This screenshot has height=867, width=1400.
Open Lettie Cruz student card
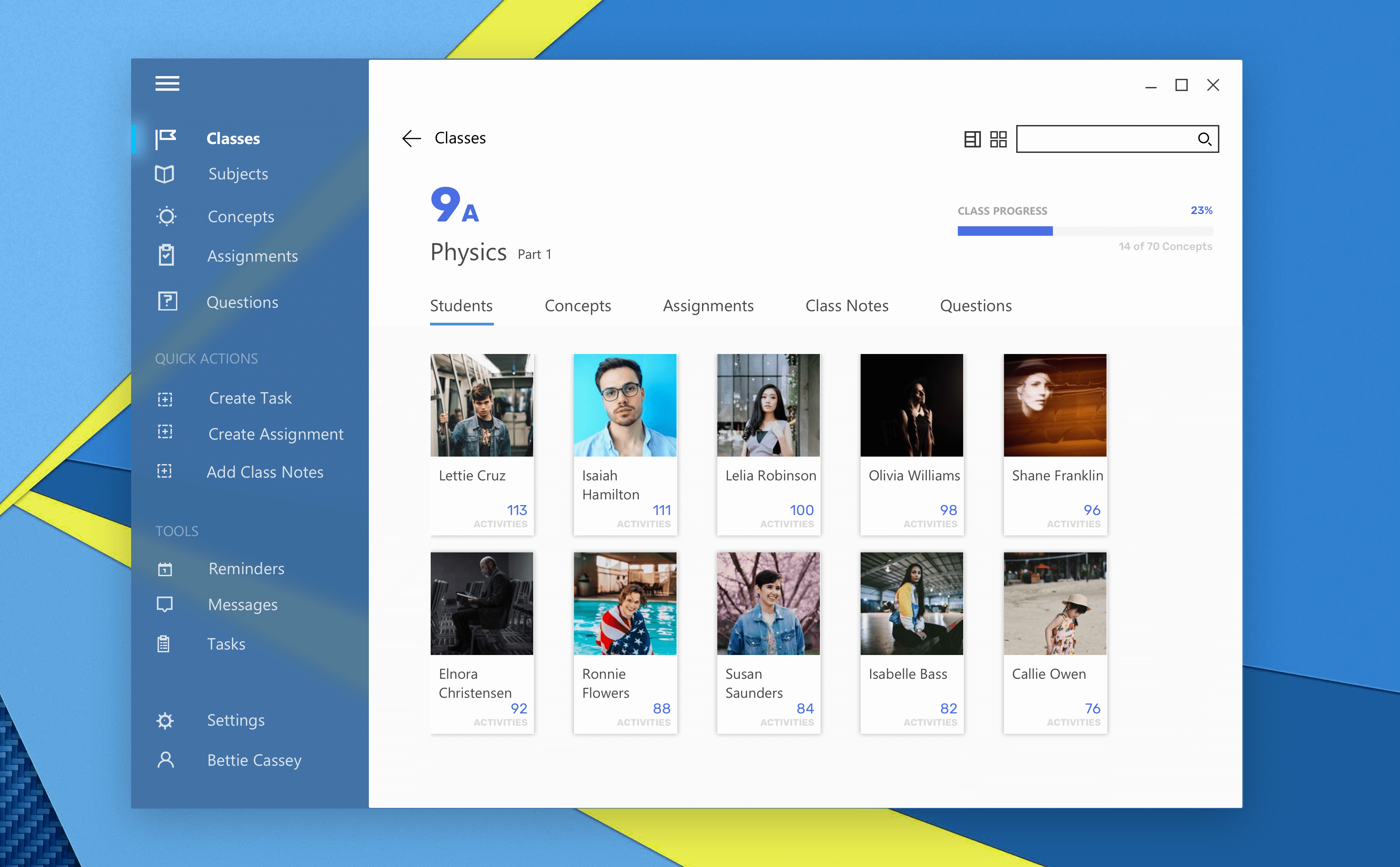[482, 444]
